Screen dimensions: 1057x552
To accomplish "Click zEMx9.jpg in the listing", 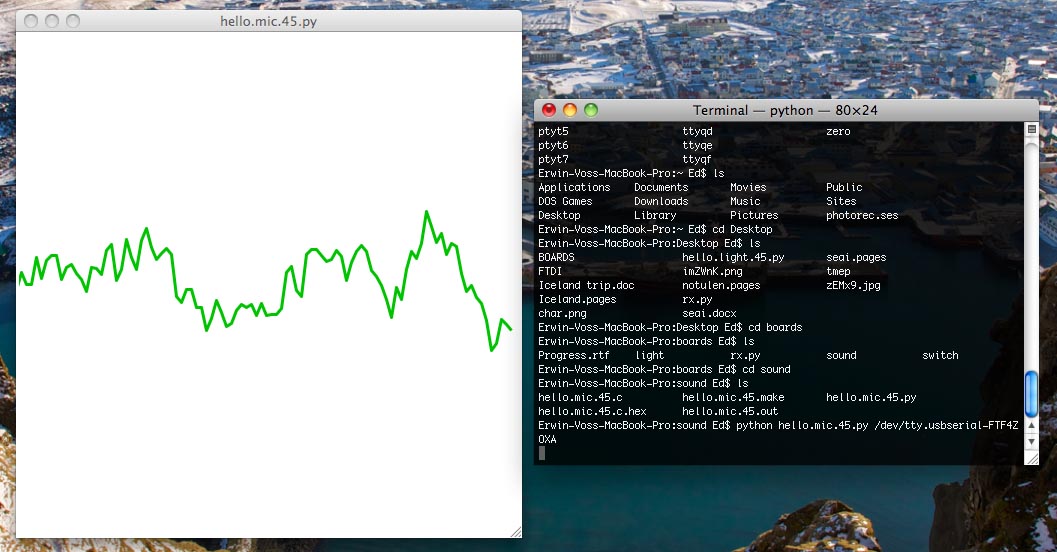I will (x=853, y=286).
